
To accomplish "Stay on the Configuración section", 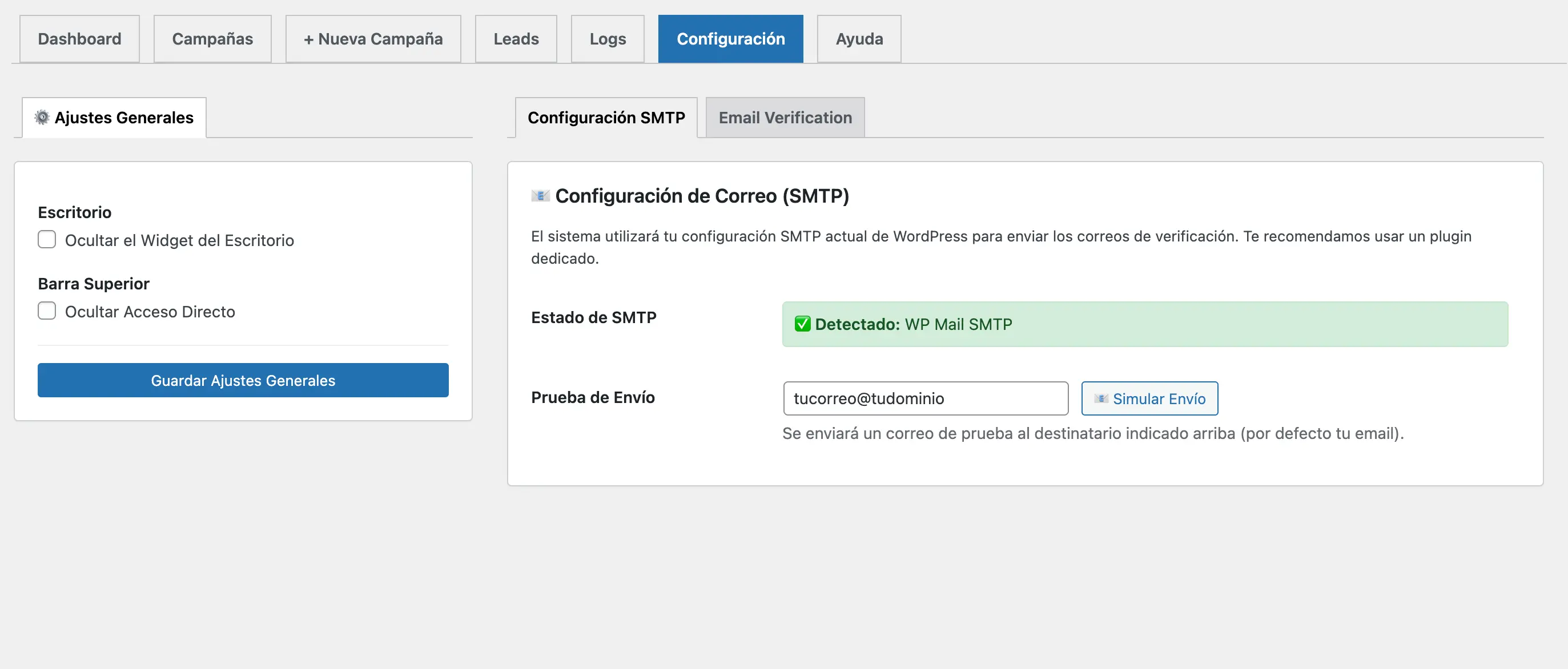I will (730, 38).
